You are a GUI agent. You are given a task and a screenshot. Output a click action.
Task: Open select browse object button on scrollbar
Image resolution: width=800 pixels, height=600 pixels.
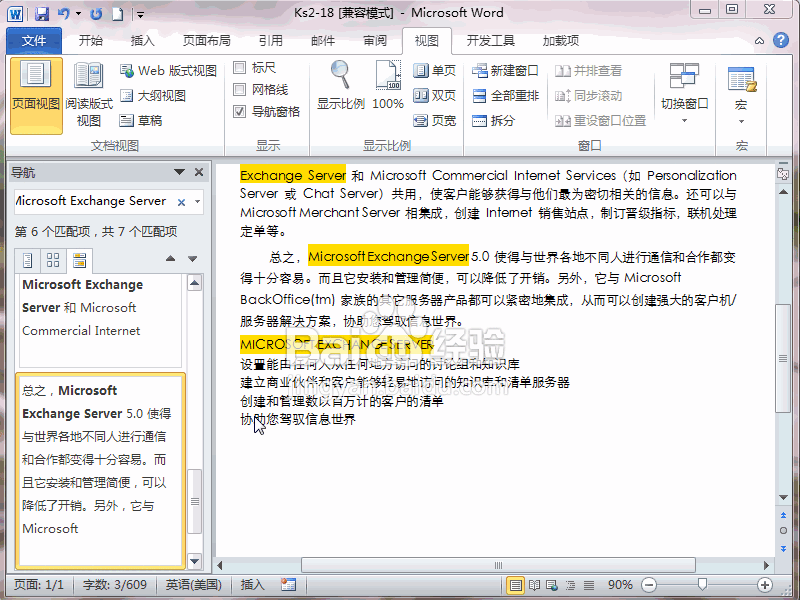[783, 531]
